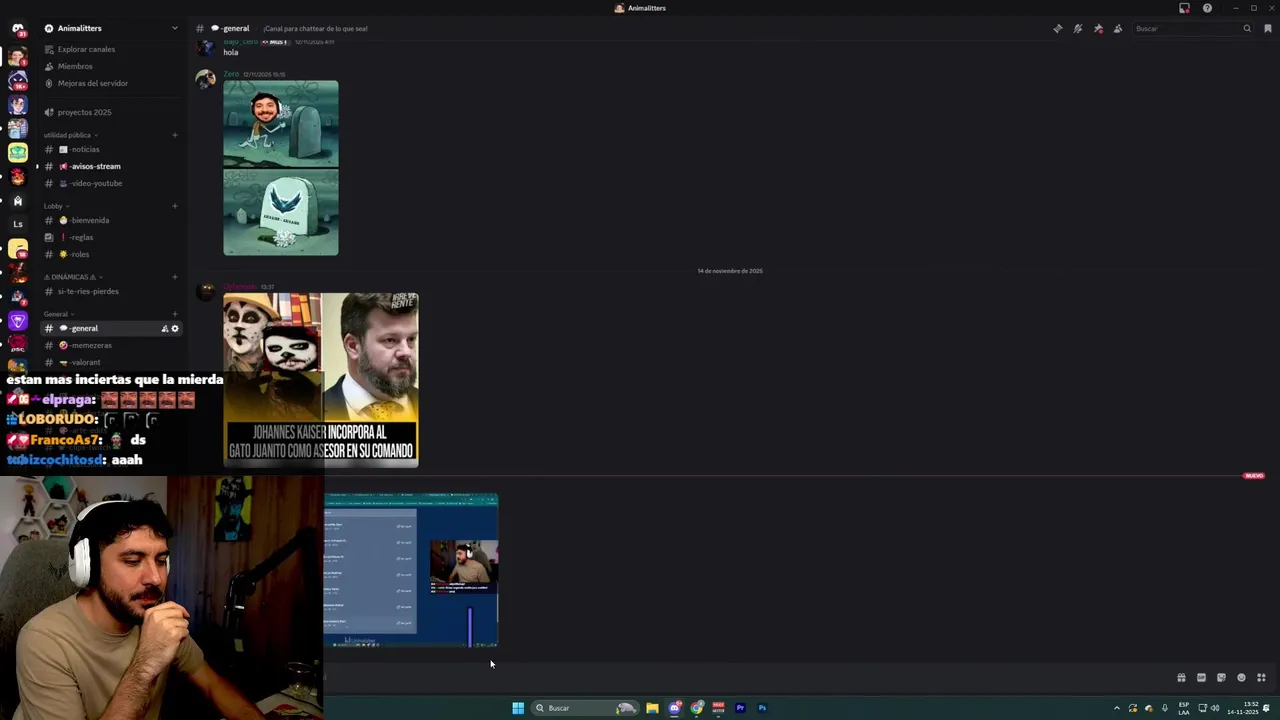
Task: Open Explorar canales
Action: [86, 49]
